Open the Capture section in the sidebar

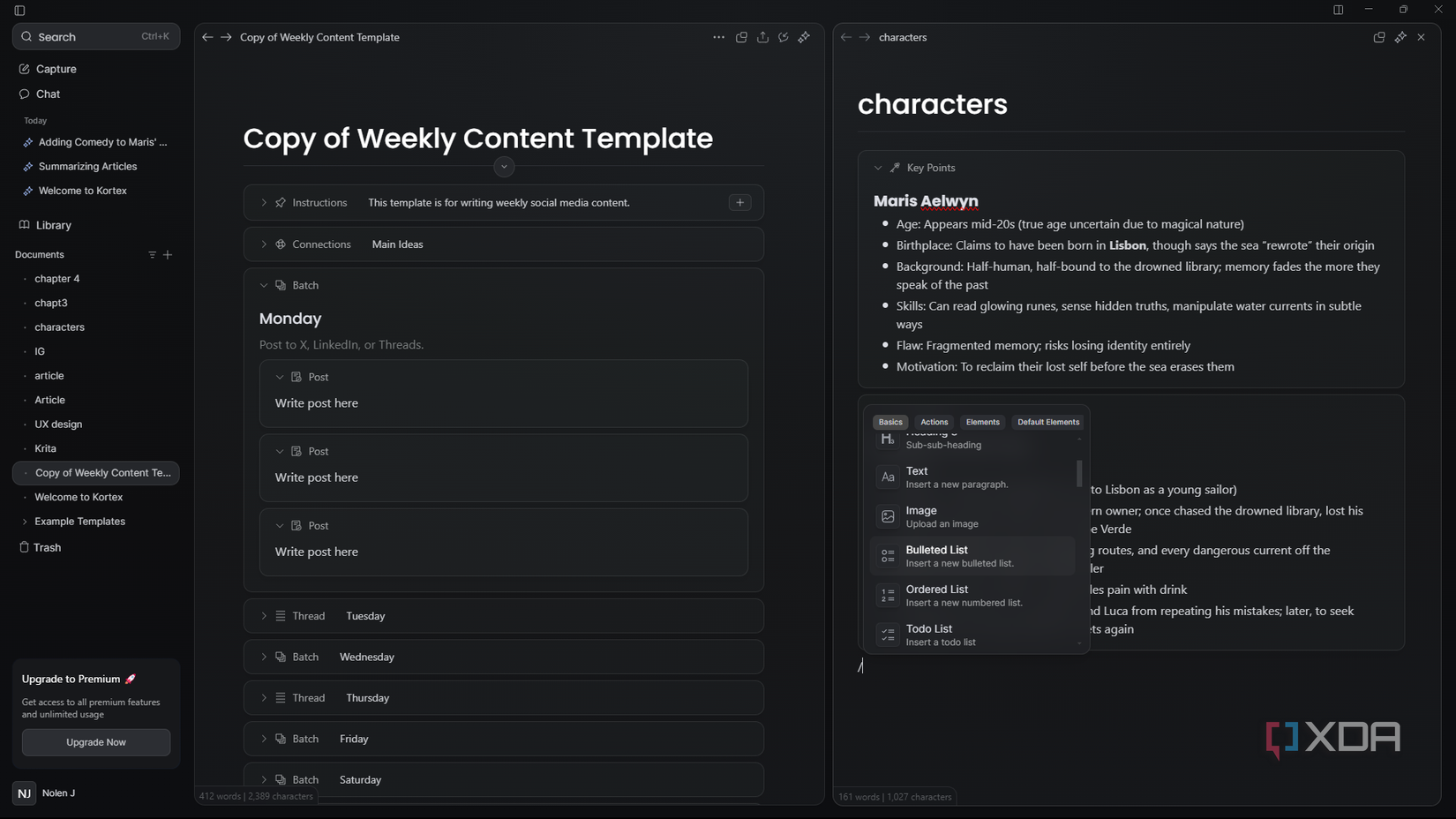(x=57, y=69)
